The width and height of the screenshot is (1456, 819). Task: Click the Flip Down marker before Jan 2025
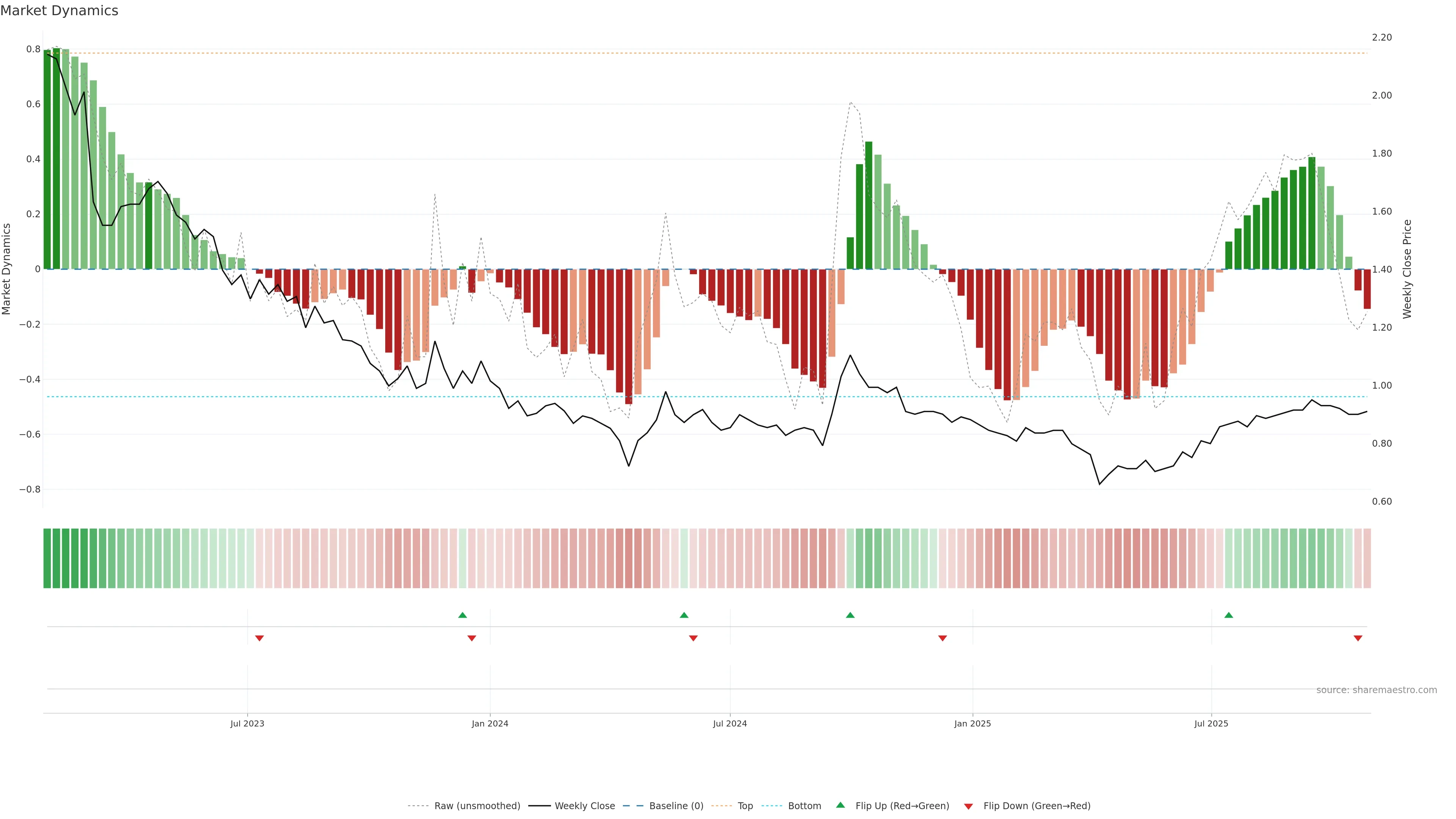tap(942, 638)
